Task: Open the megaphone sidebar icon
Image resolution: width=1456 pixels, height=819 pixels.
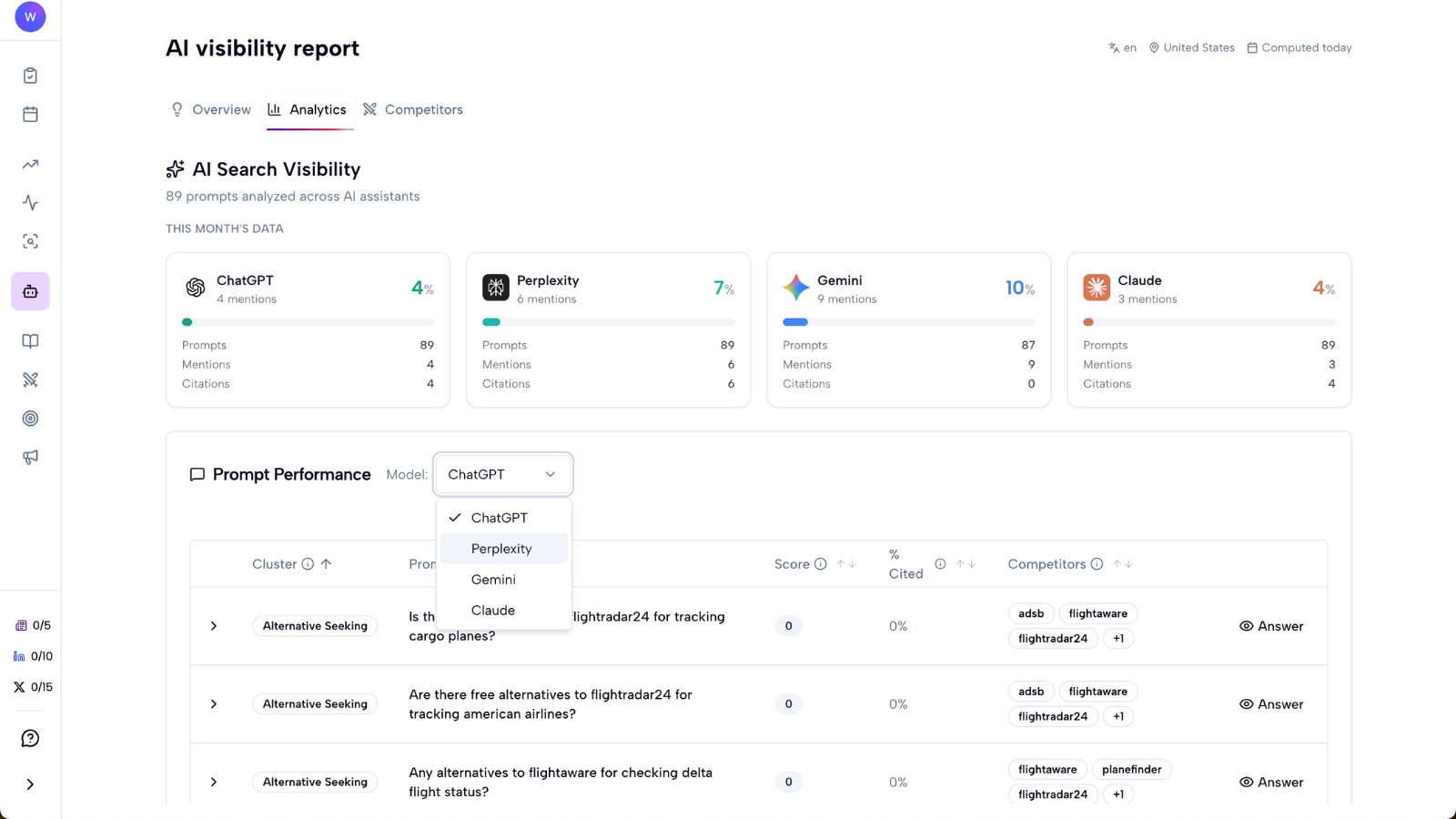Action: tap(30, 457)
